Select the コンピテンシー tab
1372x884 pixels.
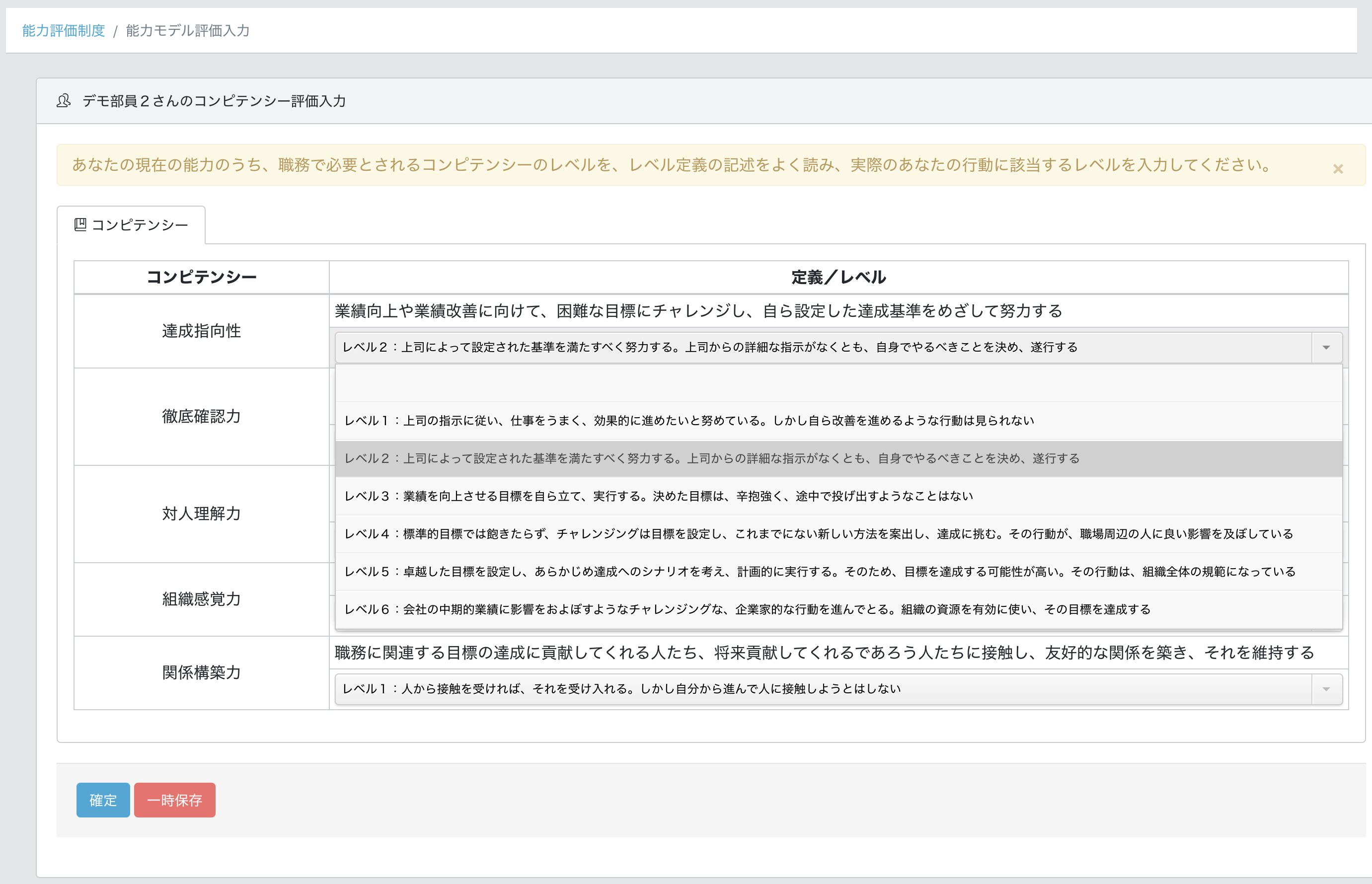[x=131, y=225]
